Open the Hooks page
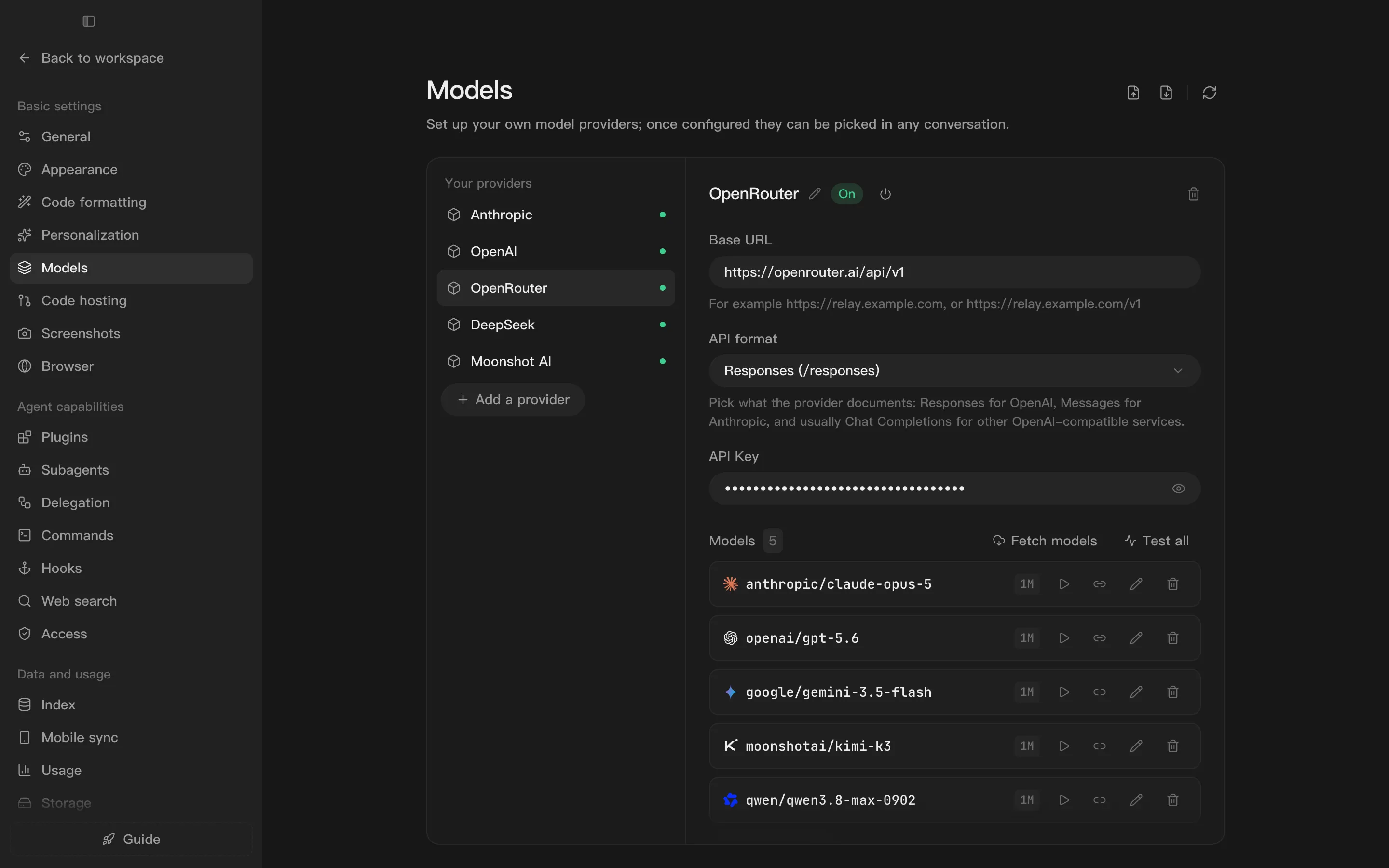Image resolution: width=1389 pixels, height=868 pixels. (x=131, y=568)
